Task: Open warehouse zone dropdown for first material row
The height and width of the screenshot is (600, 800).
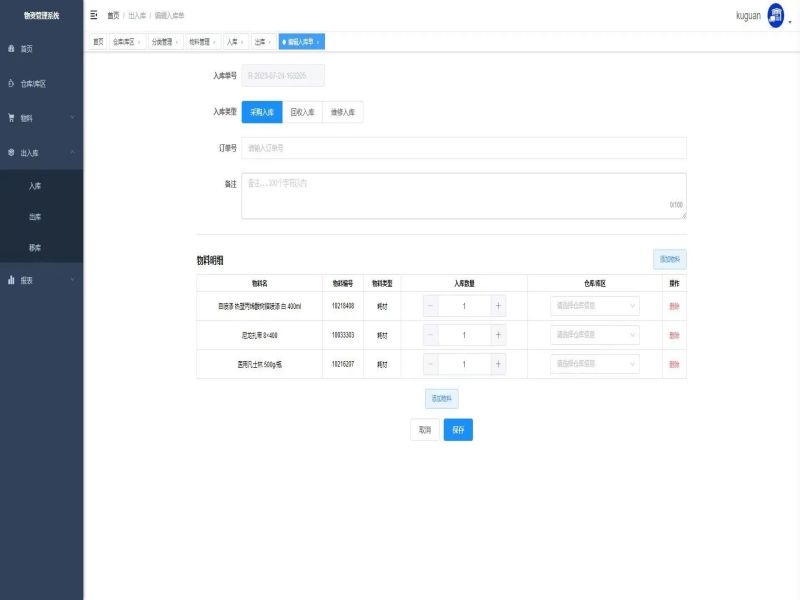Action: (595, 306)
